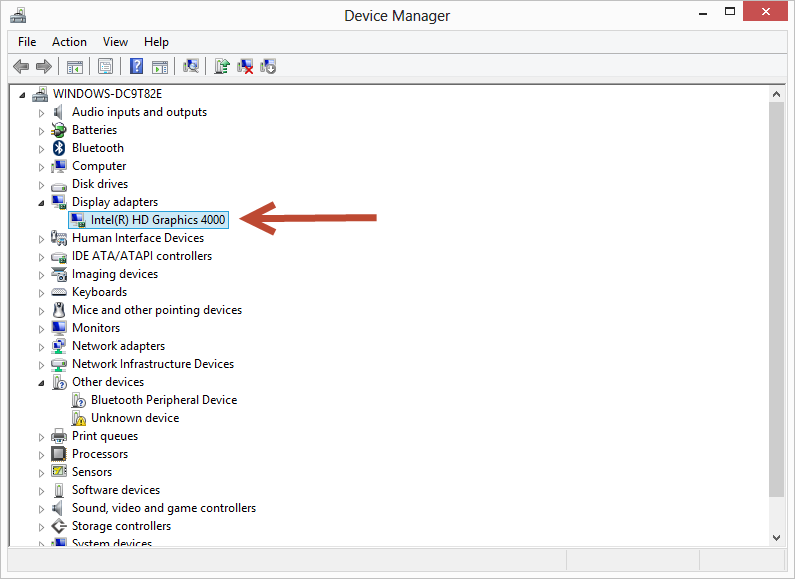Select Intel(R) HD Graphics 4000 device
795x579 pixels.
[158, 220]
